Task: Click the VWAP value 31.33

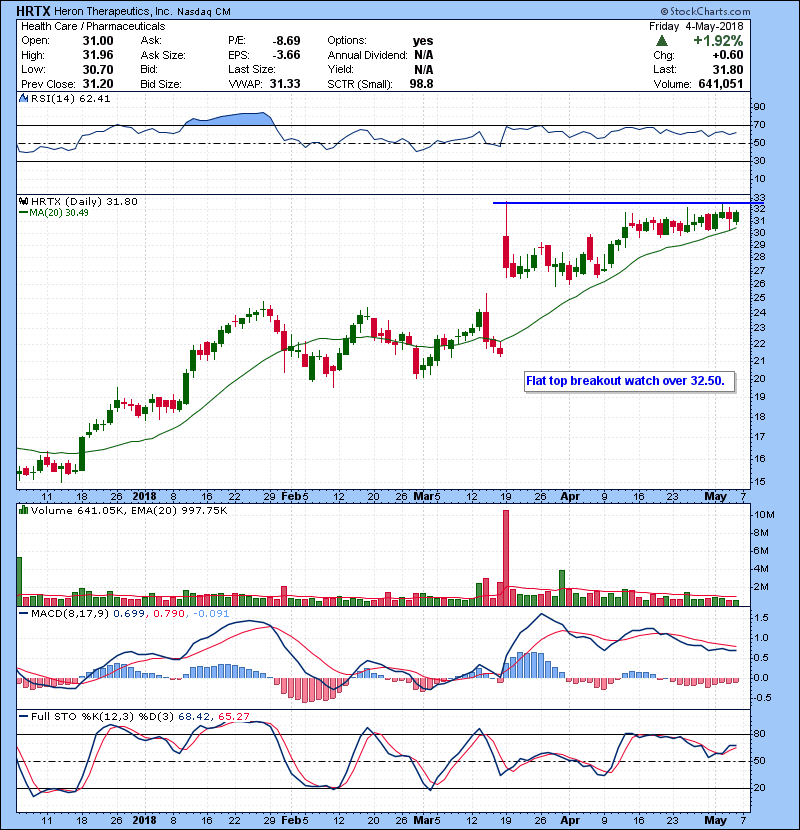Action: (x=285, y=84)
